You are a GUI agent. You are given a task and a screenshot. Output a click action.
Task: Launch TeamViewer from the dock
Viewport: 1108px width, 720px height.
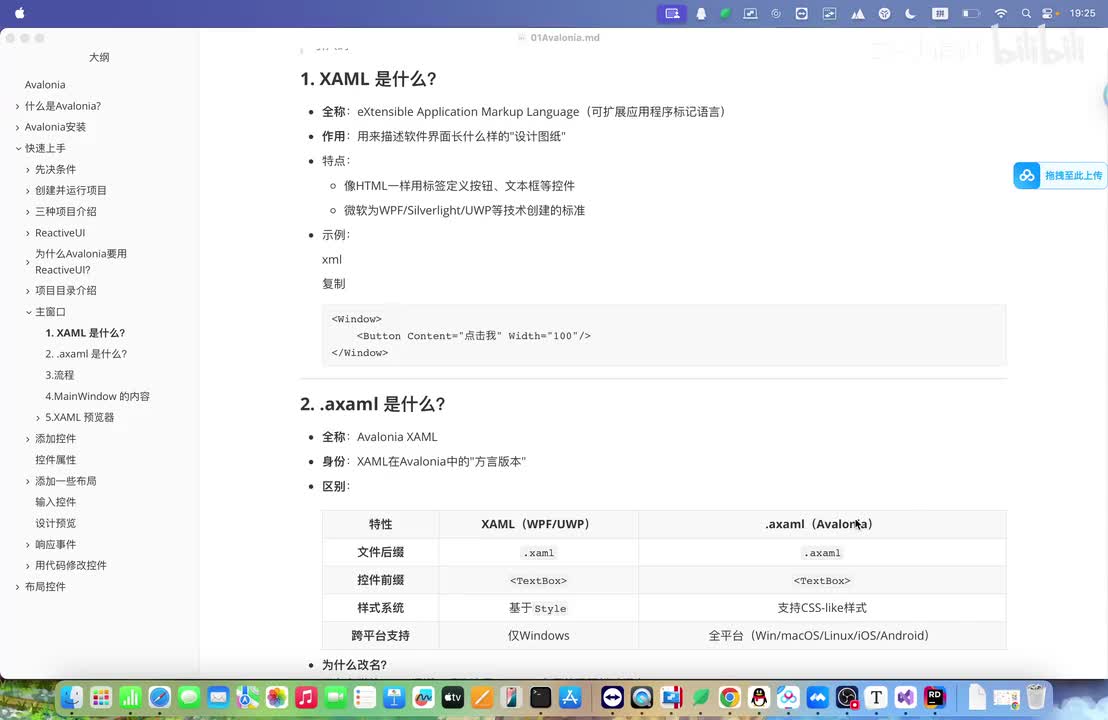pyautogui.click(x=613, y=698)
